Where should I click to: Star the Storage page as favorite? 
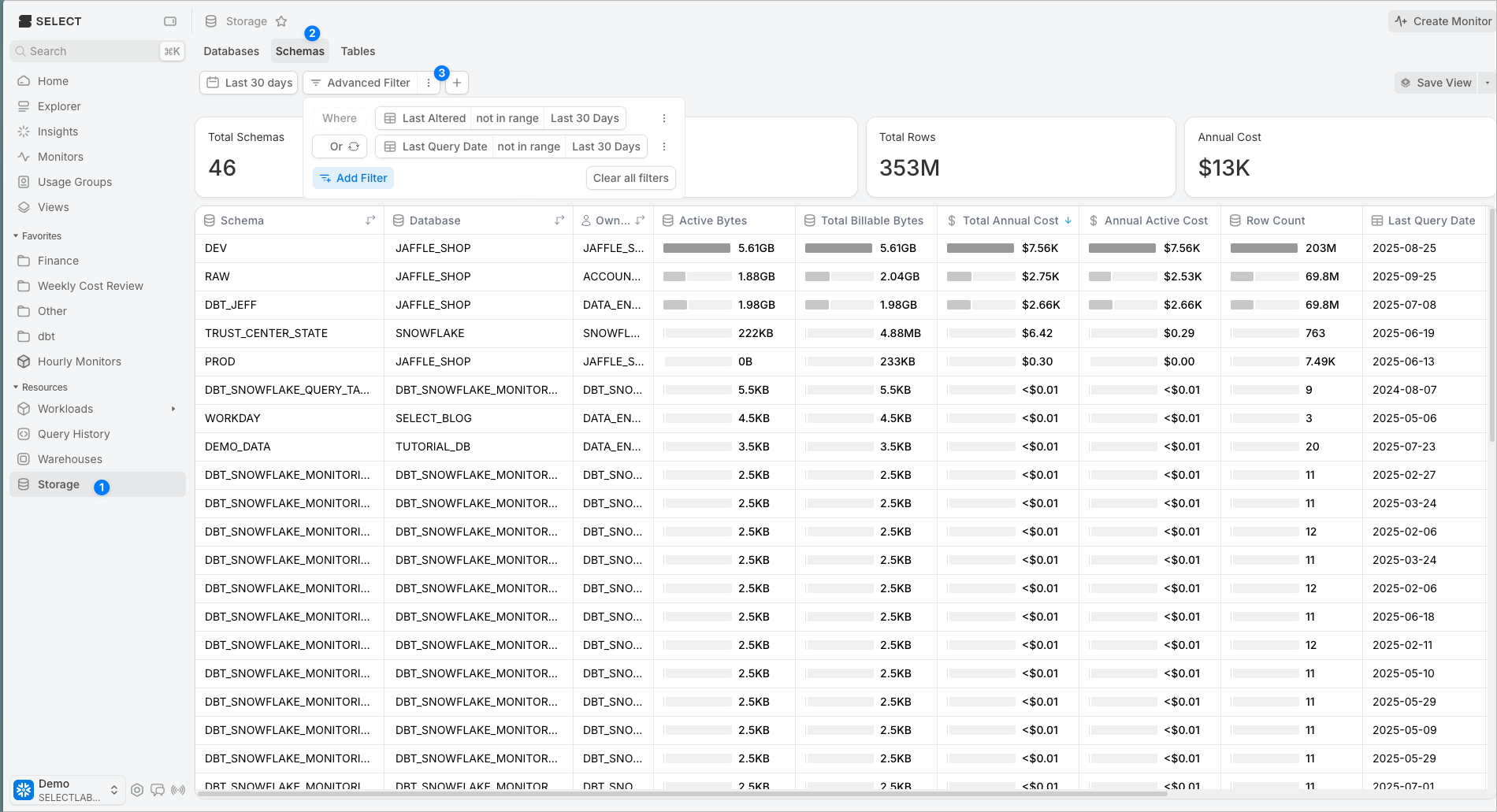coord(281,21)
